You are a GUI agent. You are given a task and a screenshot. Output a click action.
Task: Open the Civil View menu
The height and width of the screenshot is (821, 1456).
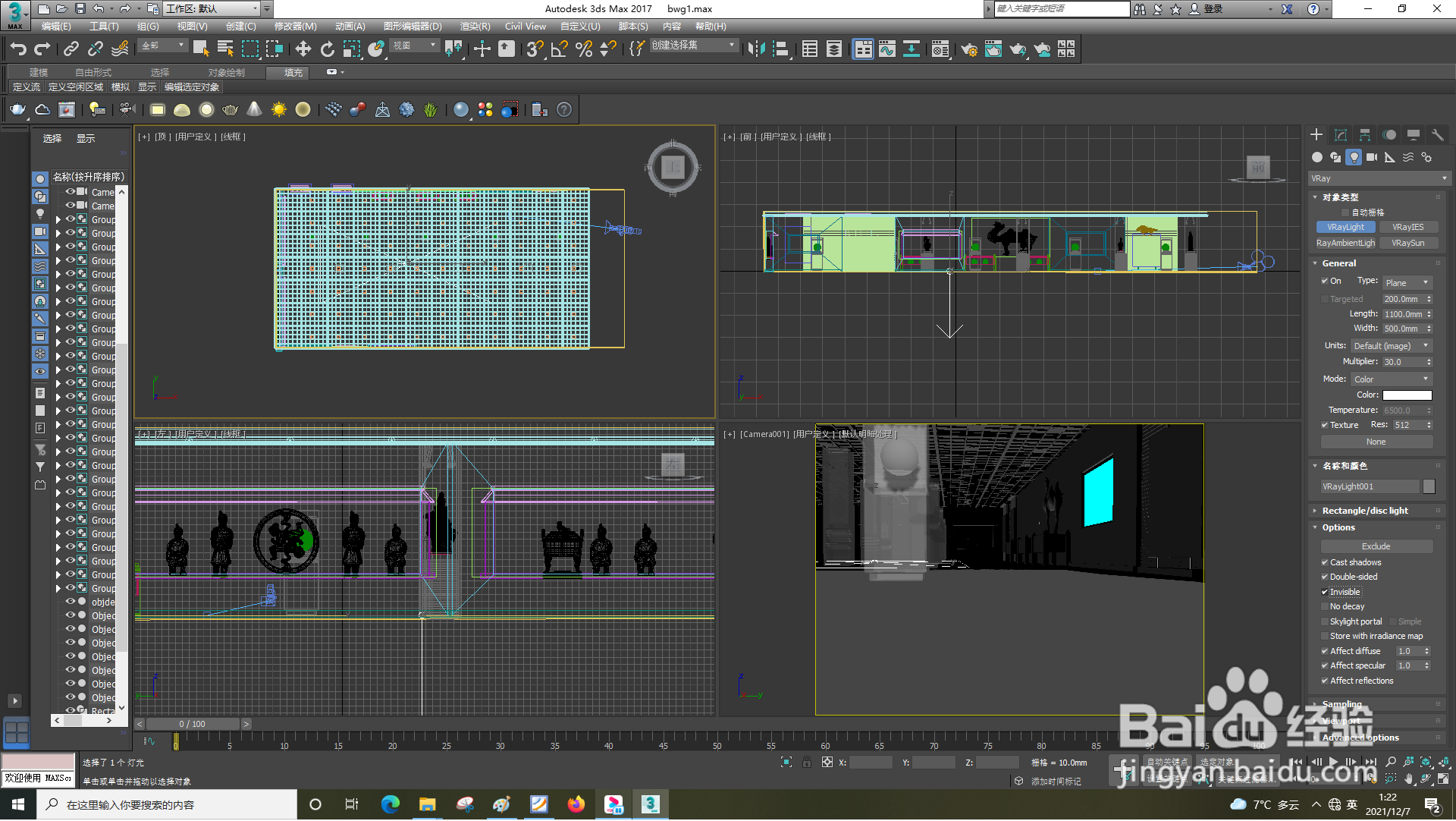pyautogui.click(x=525, y=26)
